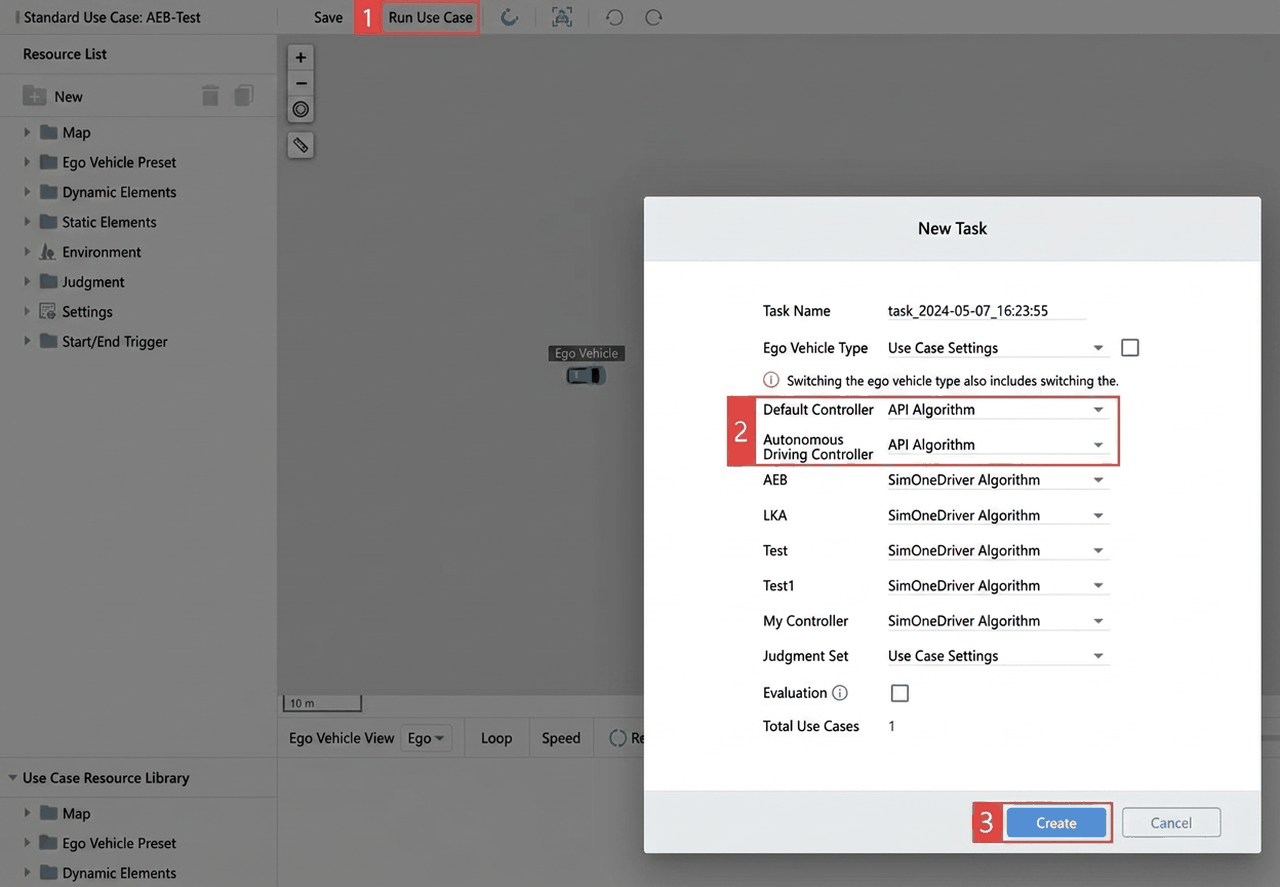Viewport: 1280px width, 887px height.
Task: Collapse the Use Case Resource Library section
Action: coord(13,778)
